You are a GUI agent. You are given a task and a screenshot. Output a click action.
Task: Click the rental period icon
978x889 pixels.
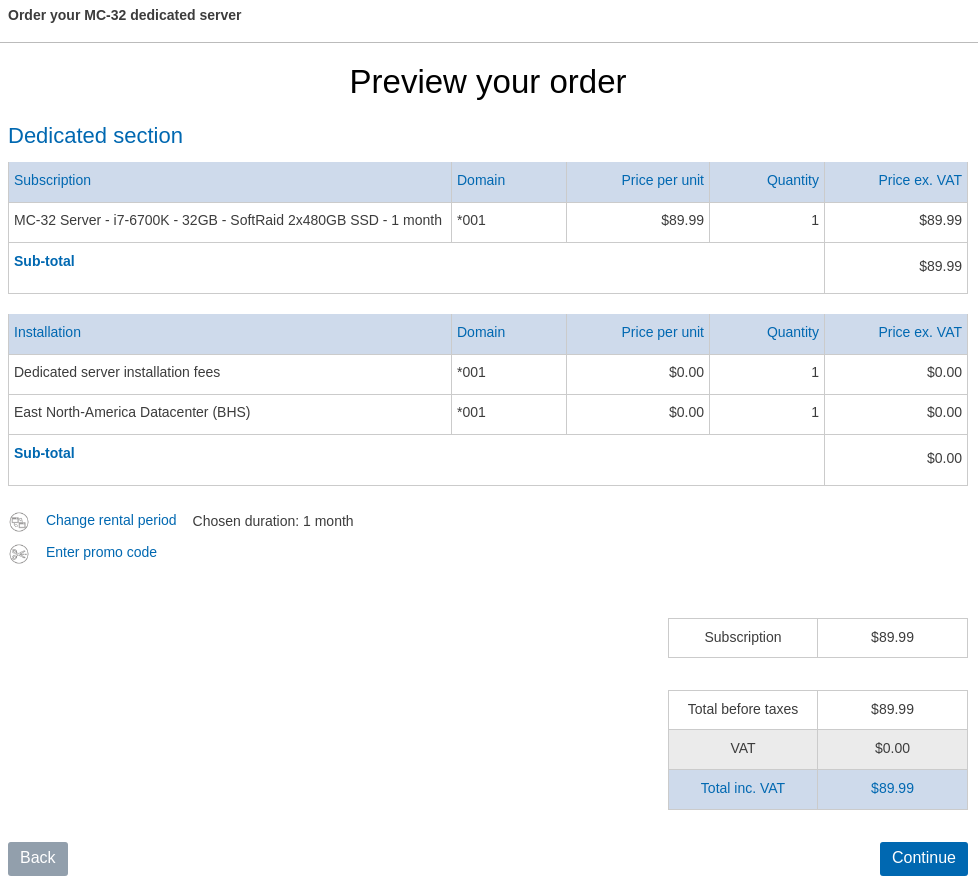(x=19, y=522)
